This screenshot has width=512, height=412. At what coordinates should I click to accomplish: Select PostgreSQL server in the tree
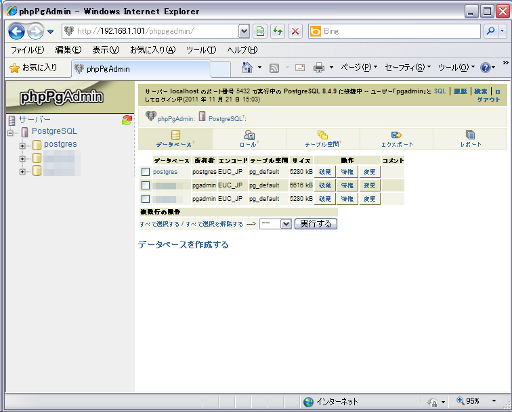pyautogui.click(x=54, y=131)
